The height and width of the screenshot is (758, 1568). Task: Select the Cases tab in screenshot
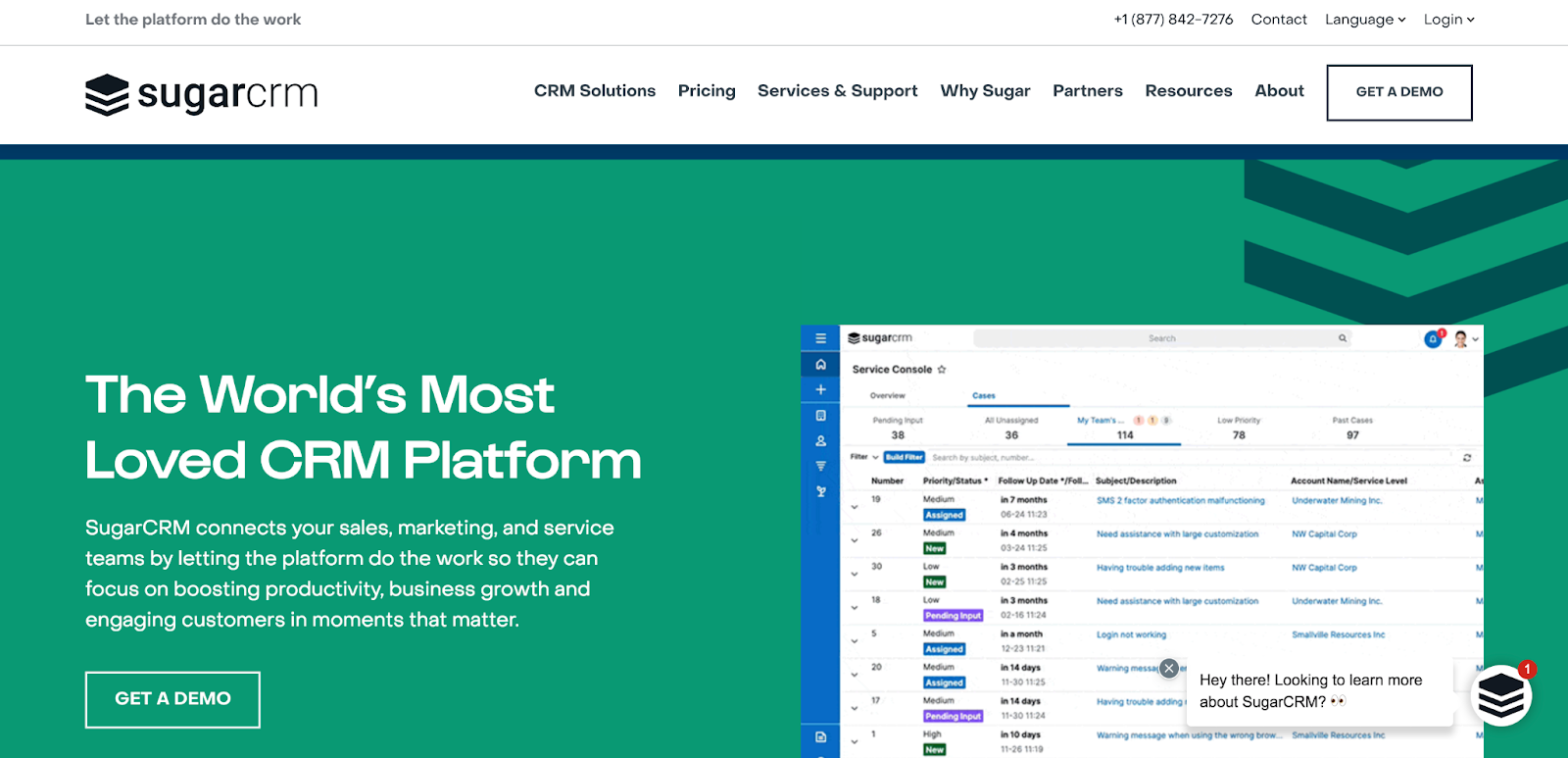[984, 395]
